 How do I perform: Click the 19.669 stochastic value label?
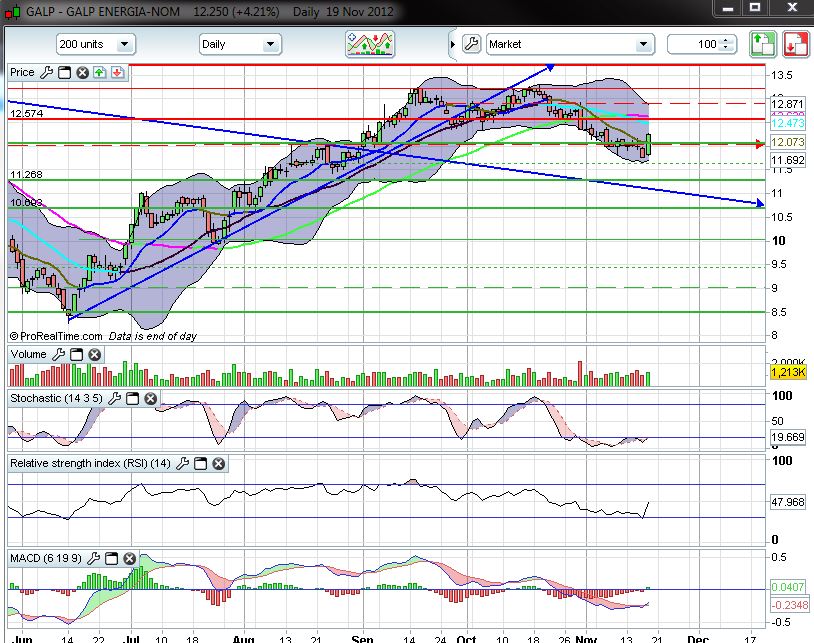[788, 437]
